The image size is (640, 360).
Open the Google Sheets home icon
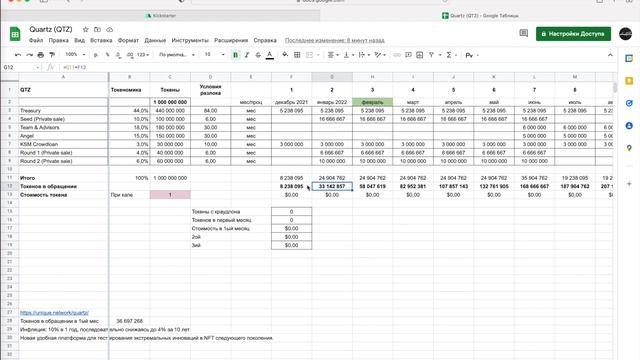coord(15,34)
